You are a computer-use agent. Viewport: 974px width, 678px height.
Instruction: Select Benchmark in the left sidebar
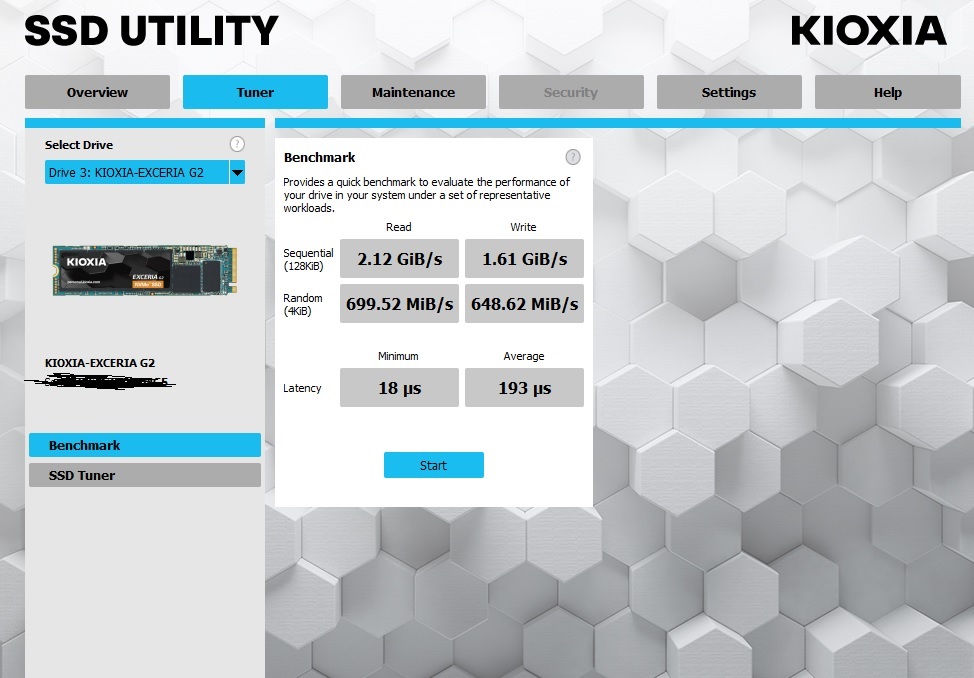point(145,445)
